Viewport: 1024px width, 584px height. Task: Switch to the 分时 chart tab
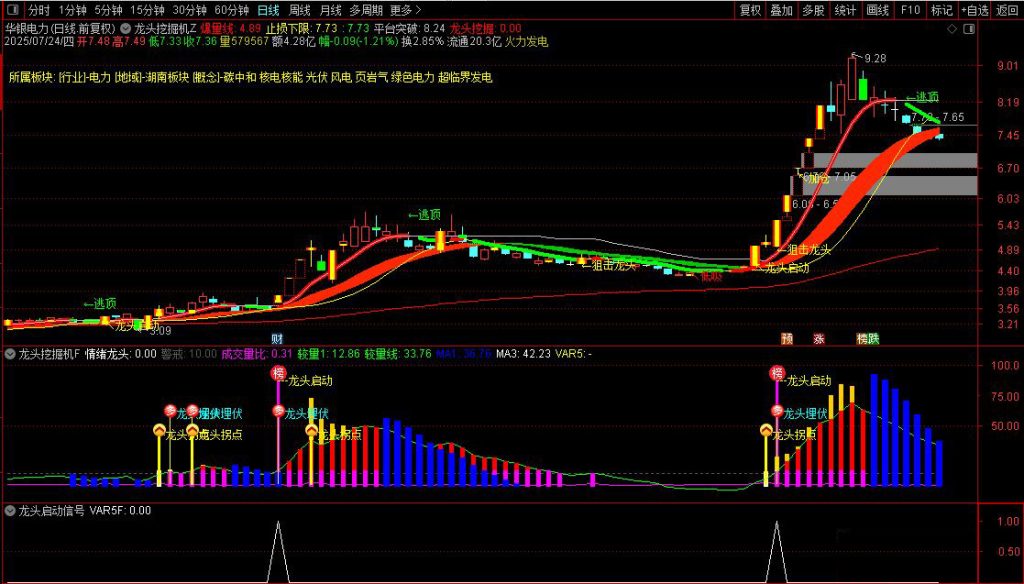click(x=39, y=11)
